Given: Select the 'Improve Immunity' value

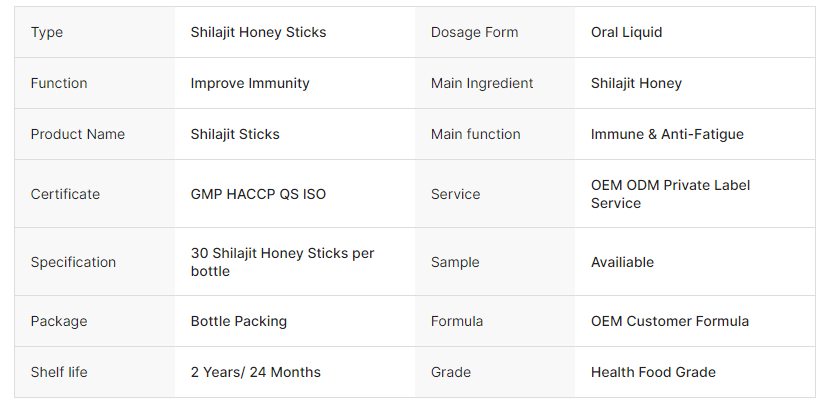Looking at the screenshot, I should tap(250, 83).
